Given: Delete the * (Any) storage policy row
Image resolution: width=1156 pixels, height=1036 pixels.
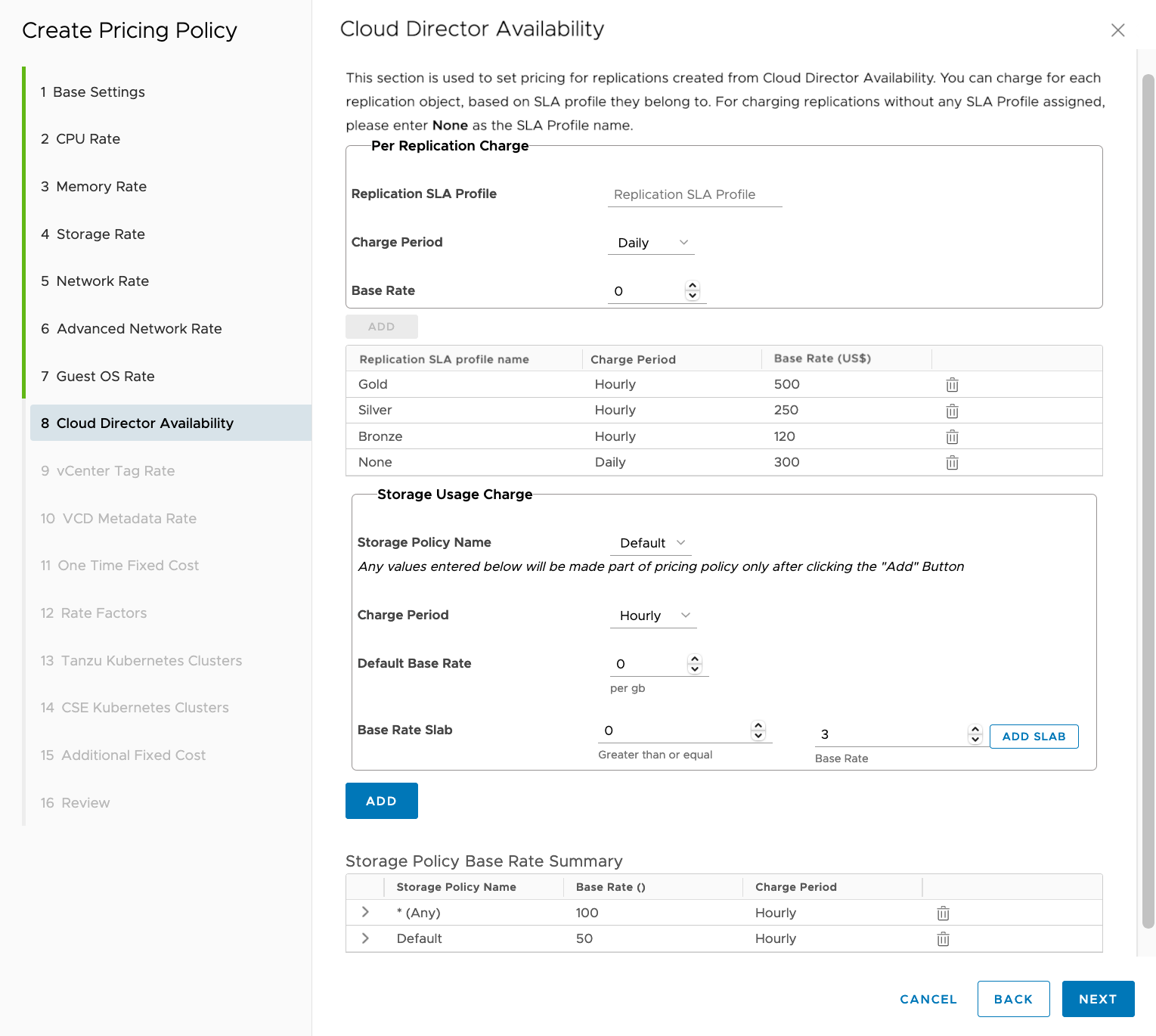Looking at the screenshot, I should (x=943, y=913).
